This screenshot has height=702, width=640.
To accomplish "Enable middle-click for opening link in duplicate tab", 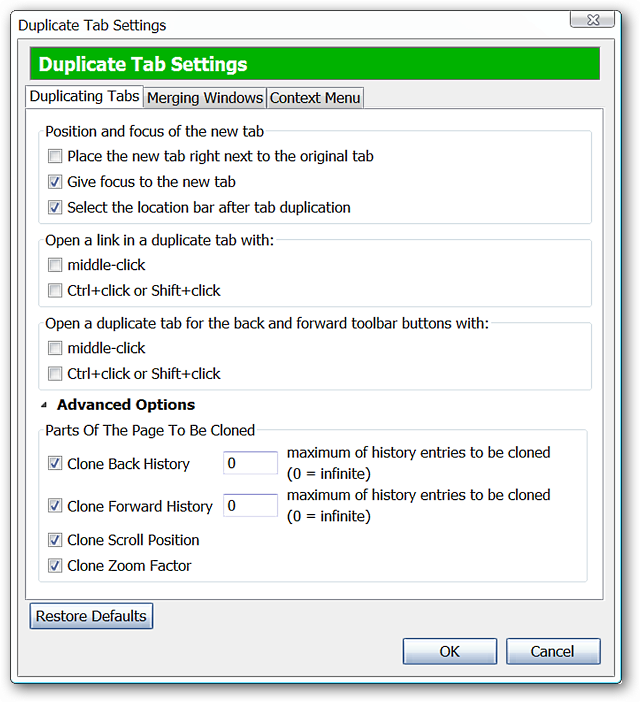I will click(x=54, y=265).
